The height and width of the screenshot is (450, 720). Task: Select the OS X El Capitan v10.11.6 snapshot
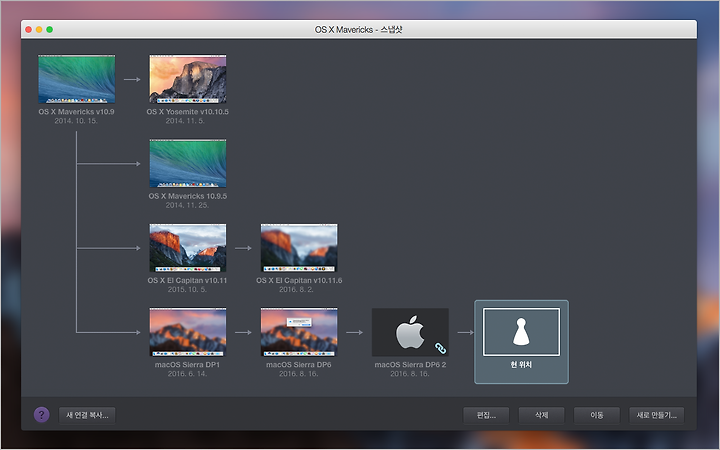[x=299, y=248]
